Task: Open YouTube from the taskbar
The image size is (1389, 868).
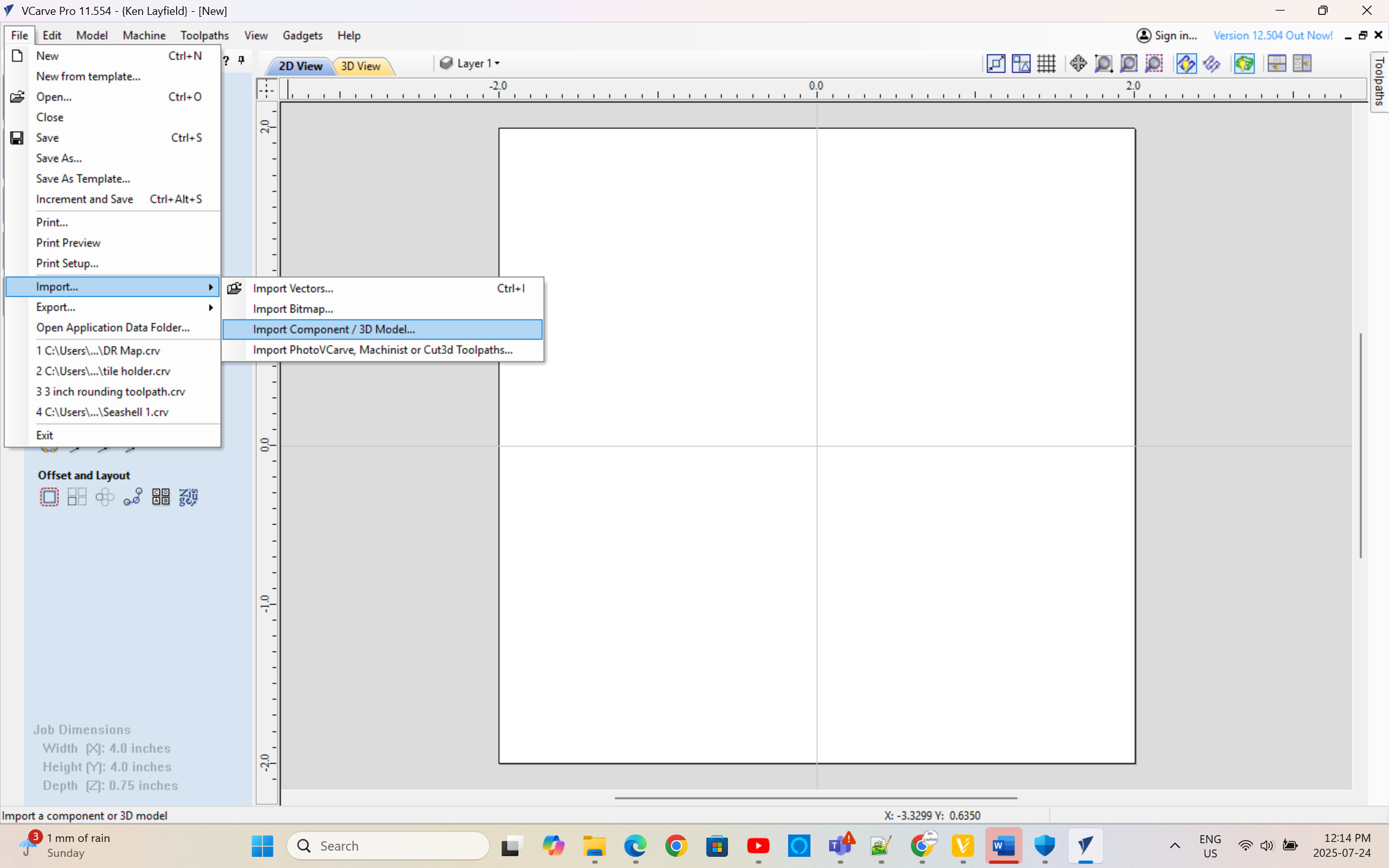Action: tap(758, 846)
